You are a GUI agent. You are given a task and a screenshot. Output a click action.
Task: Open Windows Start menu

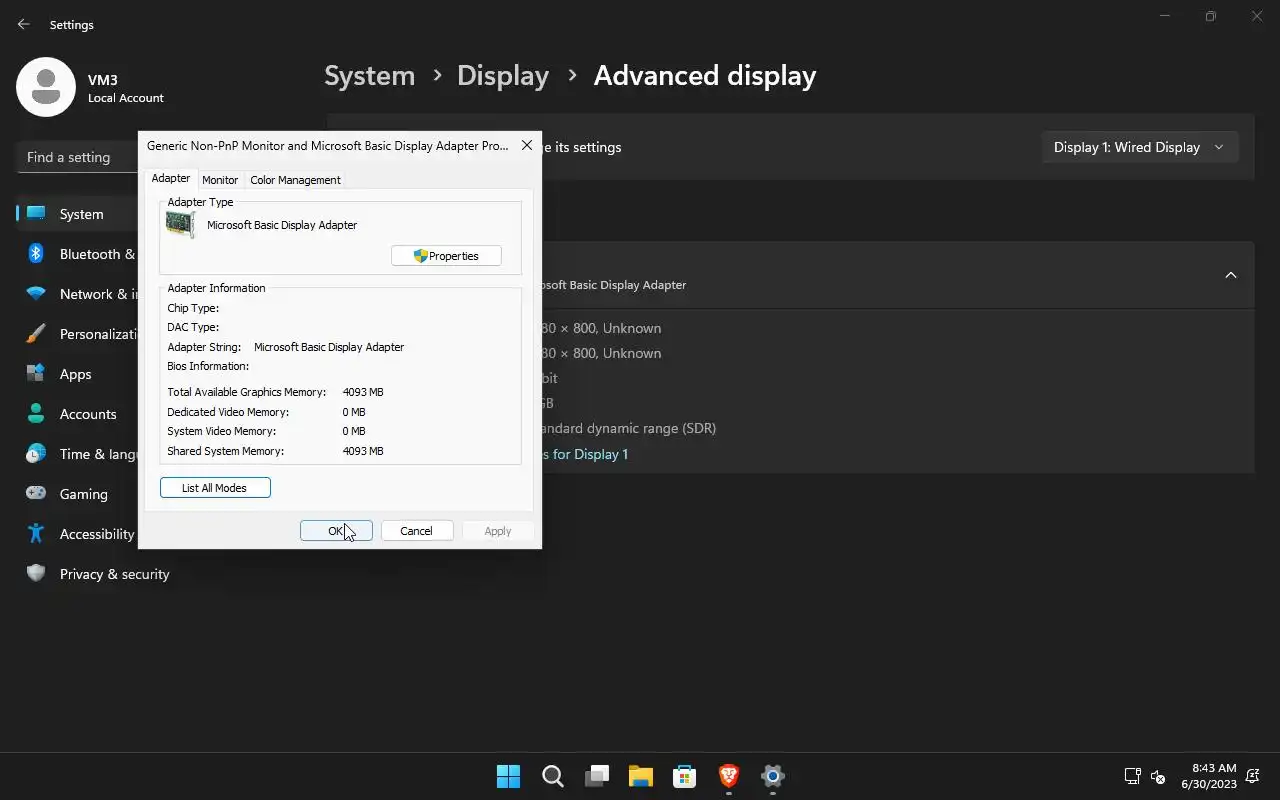[x=508, y=776]
